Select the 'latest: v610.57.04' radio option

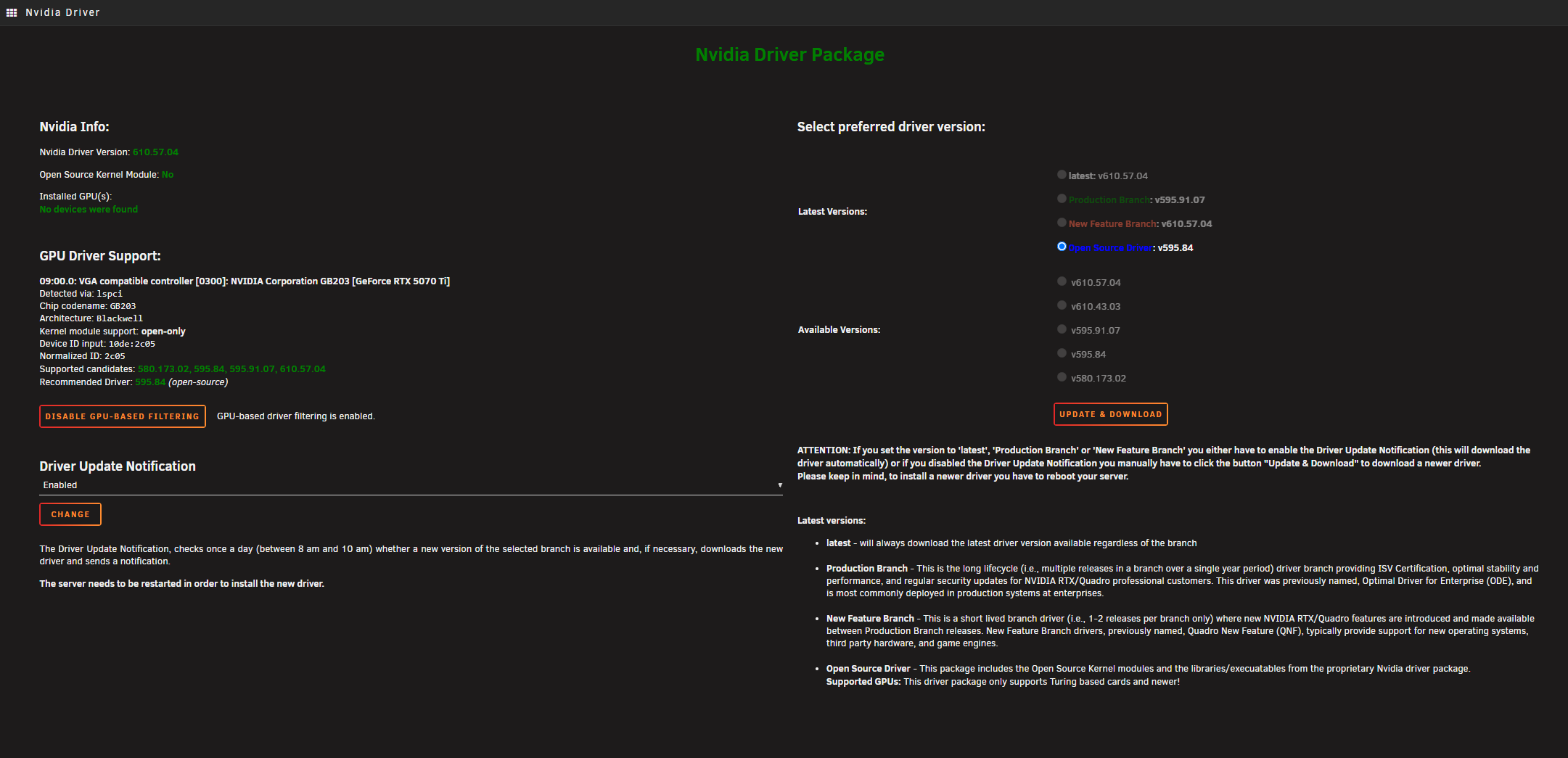pos(1062,175)
